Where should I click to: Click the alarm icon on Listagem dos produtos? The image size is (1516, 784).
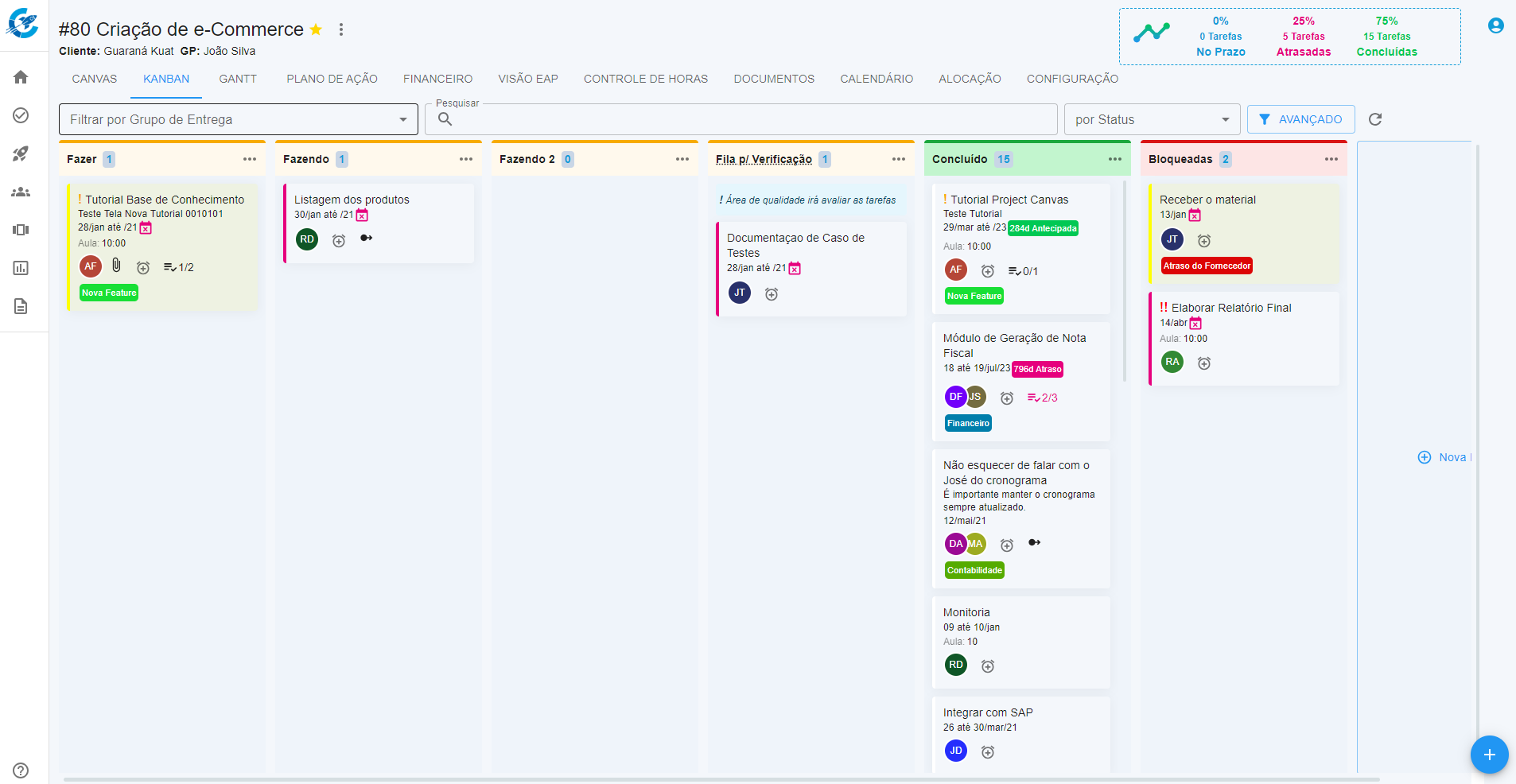coord(339,240)
